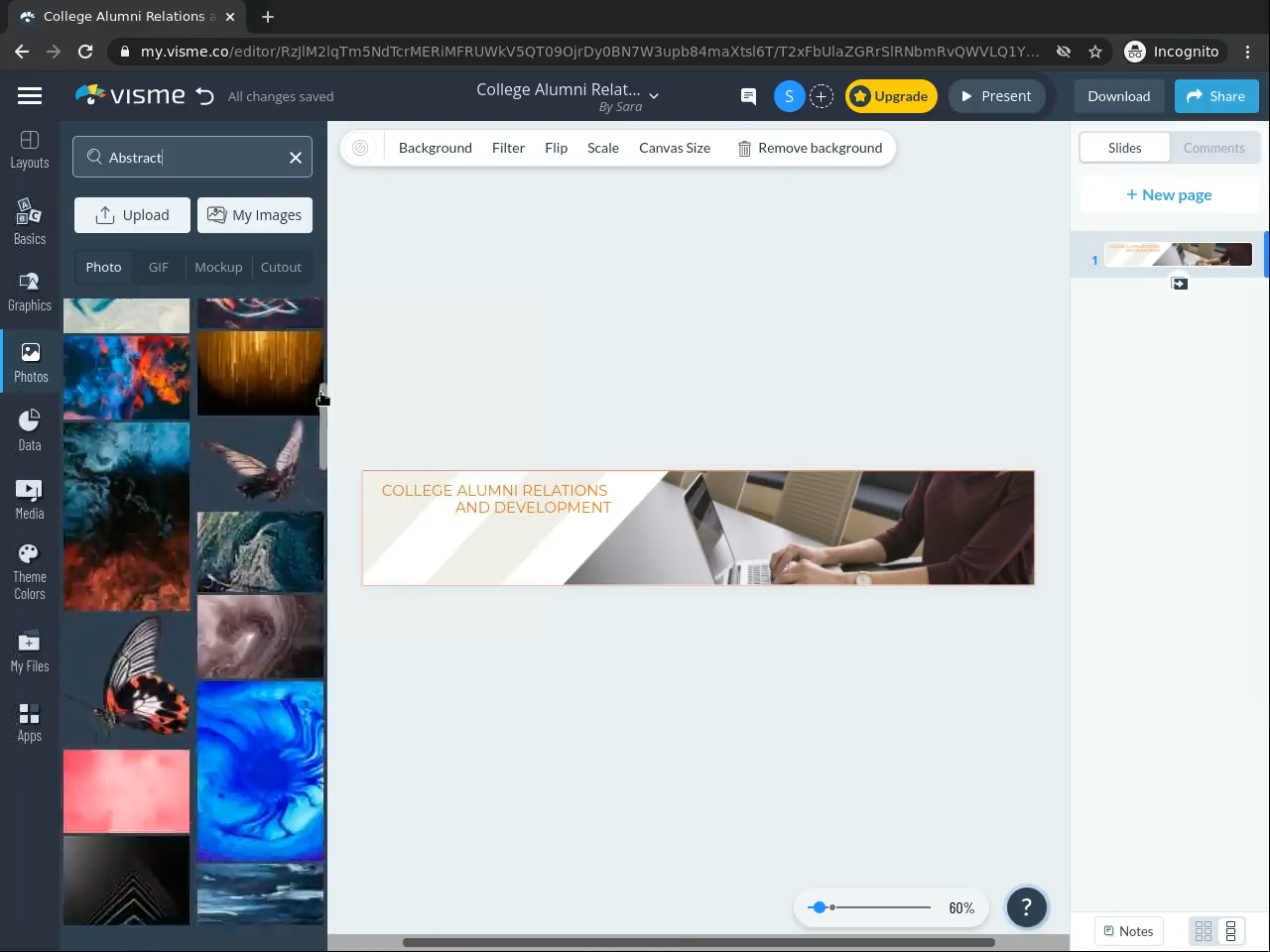This screenshot has width=1270, height=952.
Task: Select the Cutout tab
Action: pos(281,267)
